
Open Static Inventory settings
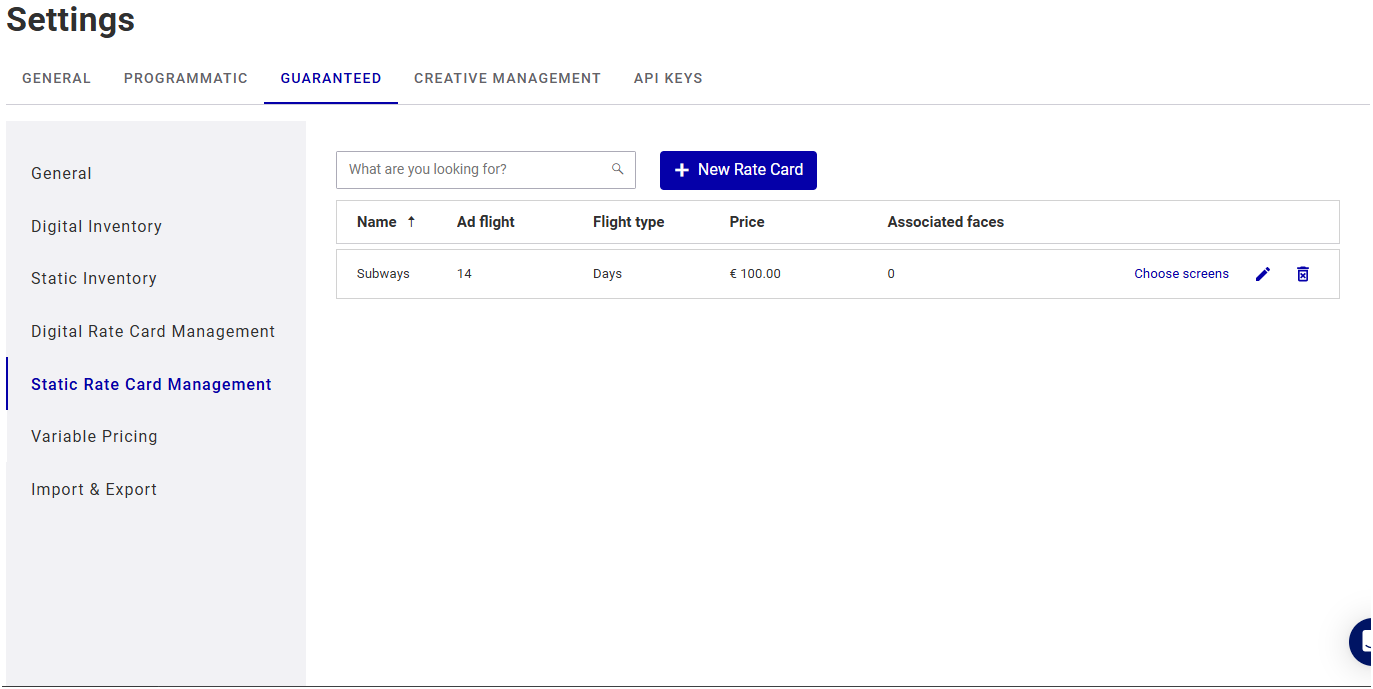click(94, 278)
